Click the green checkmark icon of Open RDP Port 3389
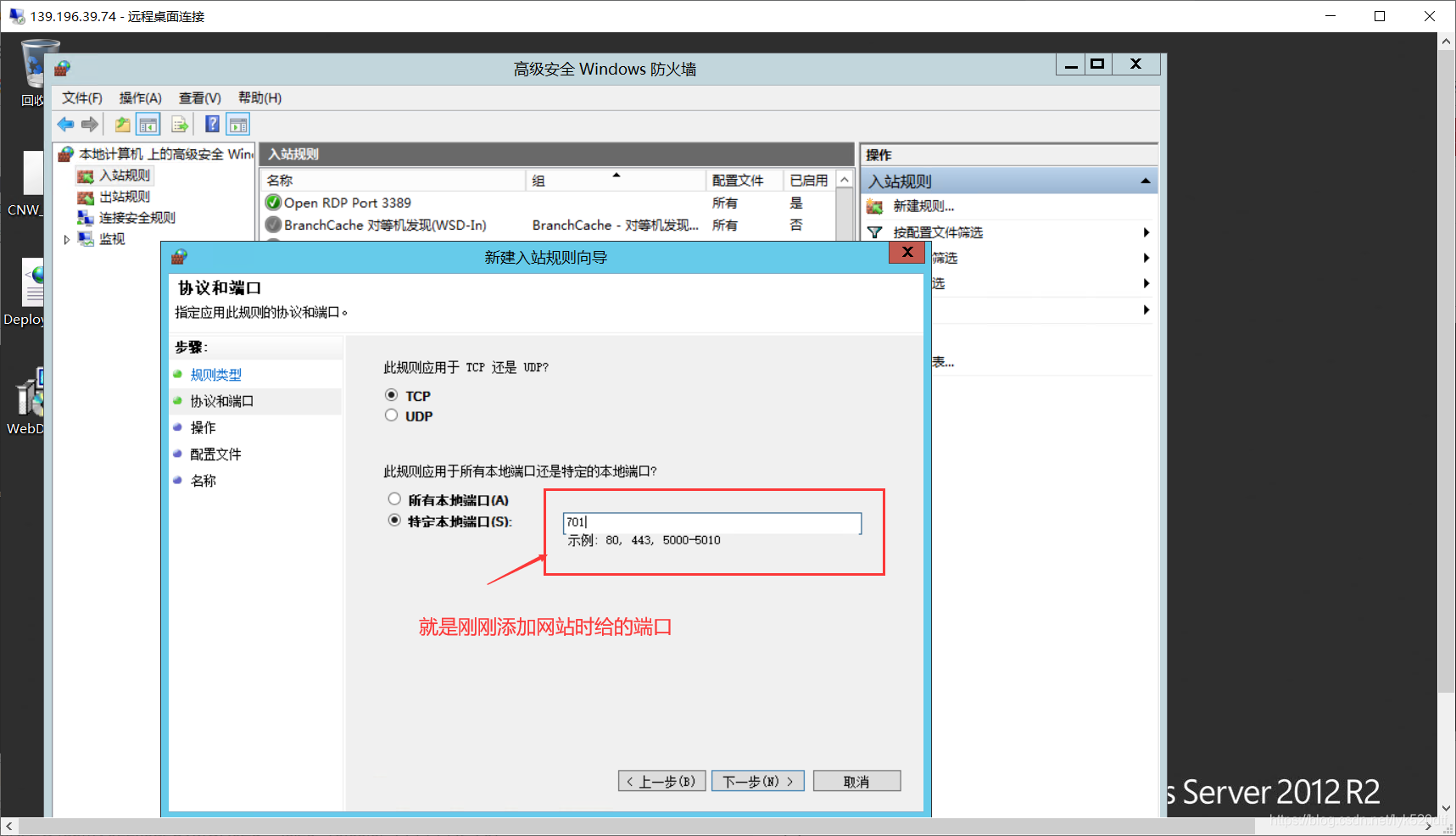 pyautogui.click(x=273, y=203)
